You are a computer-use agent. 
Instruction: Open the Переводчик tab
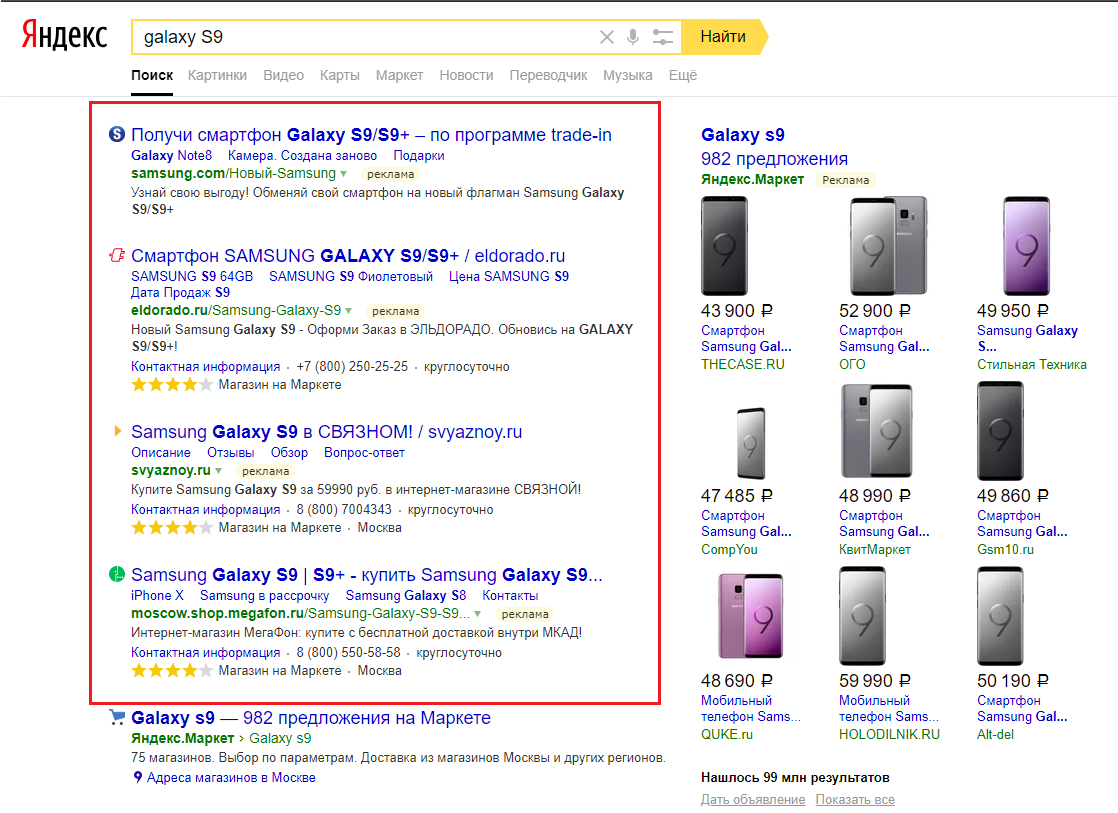click(548, 76)
